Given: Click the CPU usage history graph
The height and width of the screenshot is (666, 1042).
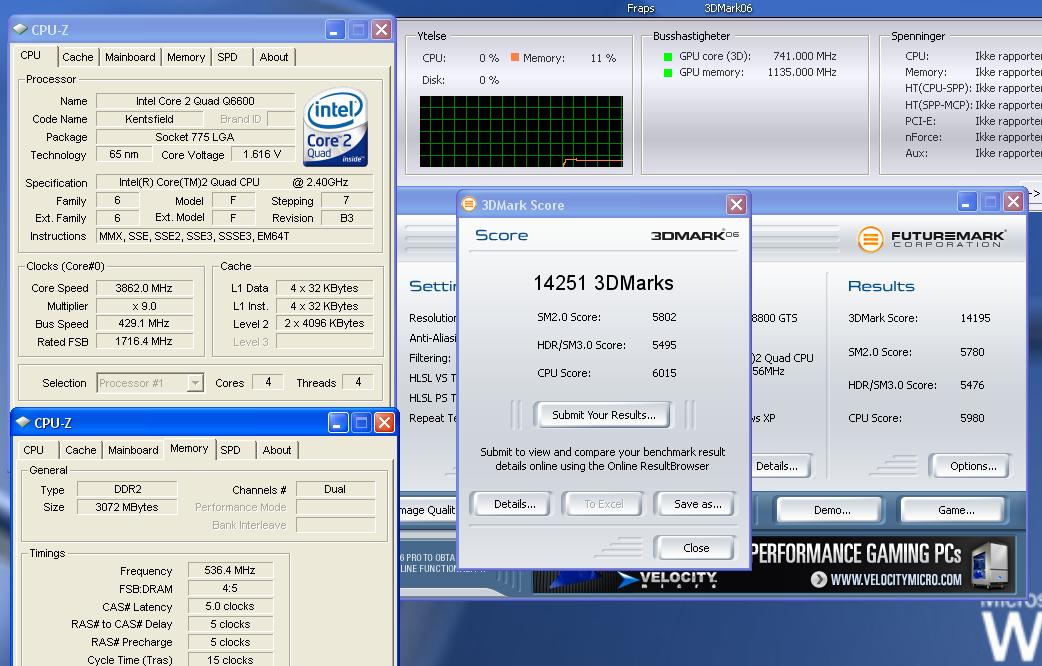Looking at the screenshot, I should [521, 132].
